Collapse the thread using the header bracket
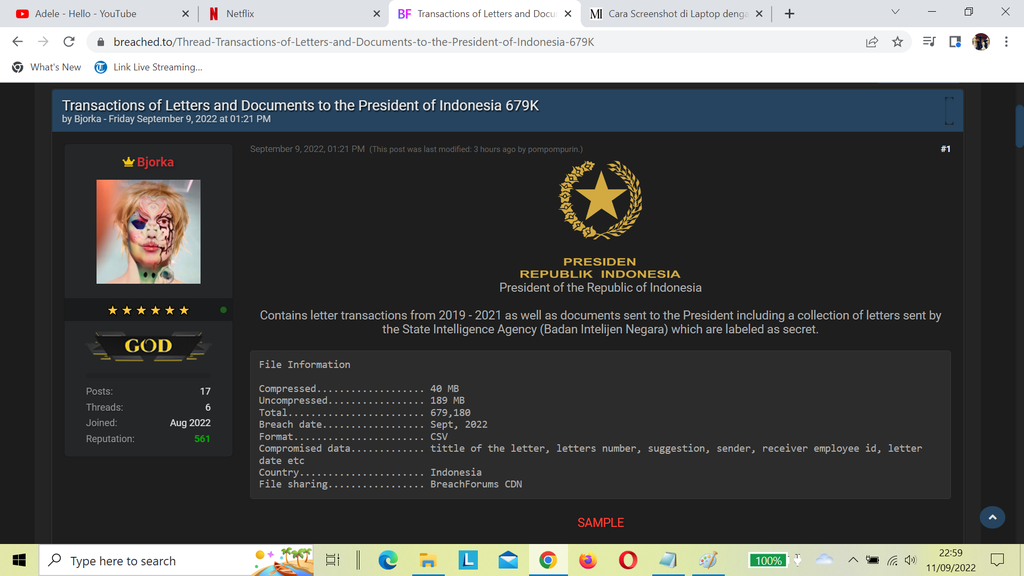This screenshot has width=1024, height=576. [x=948, y=110]
